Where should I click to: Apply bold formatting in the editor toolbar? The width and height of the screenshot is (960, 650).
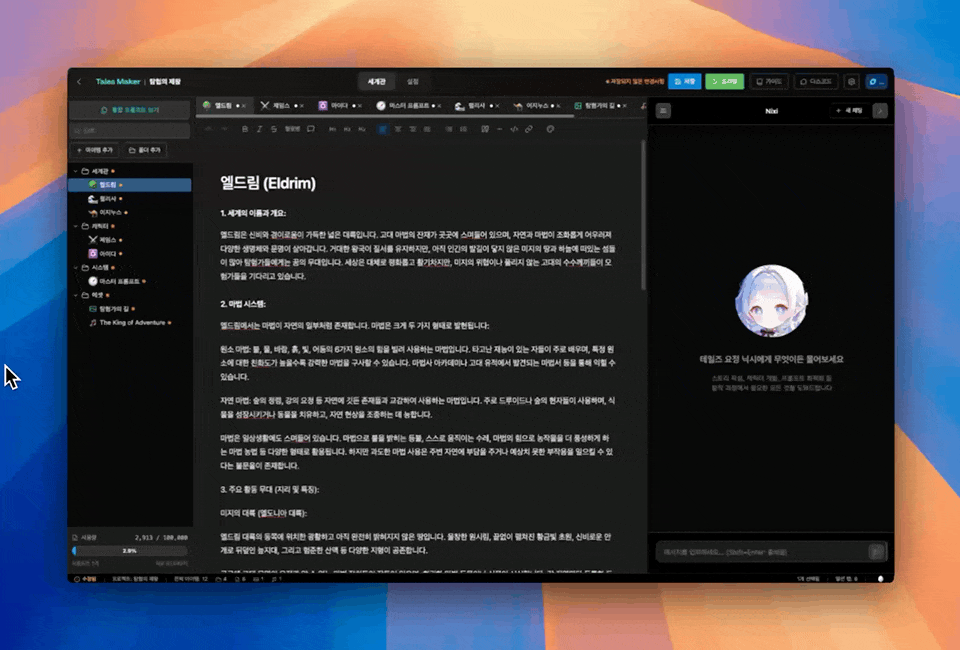click(246, 129)
